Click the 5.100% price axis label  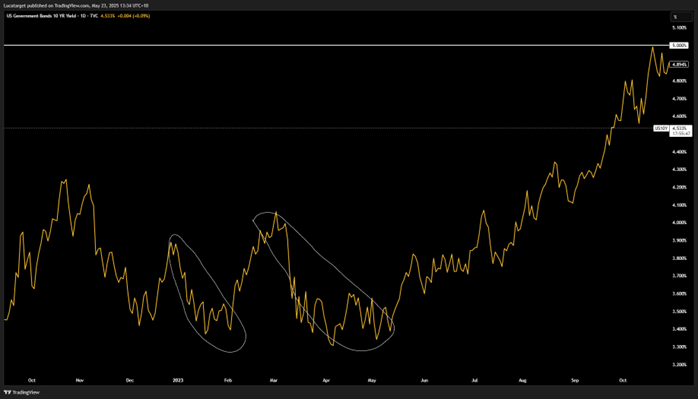[x=679, y=28]
